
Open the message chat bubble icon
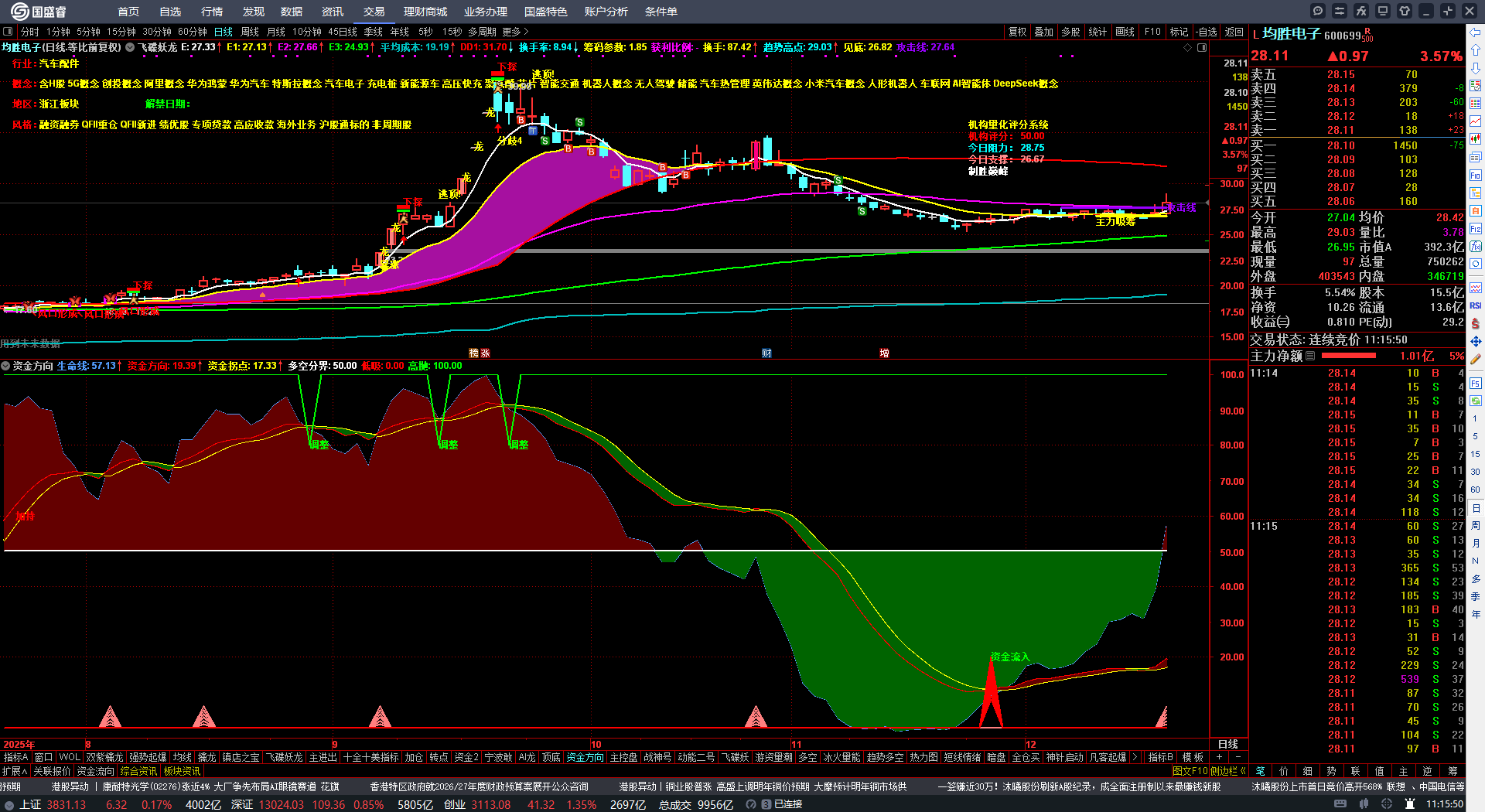1318,11
